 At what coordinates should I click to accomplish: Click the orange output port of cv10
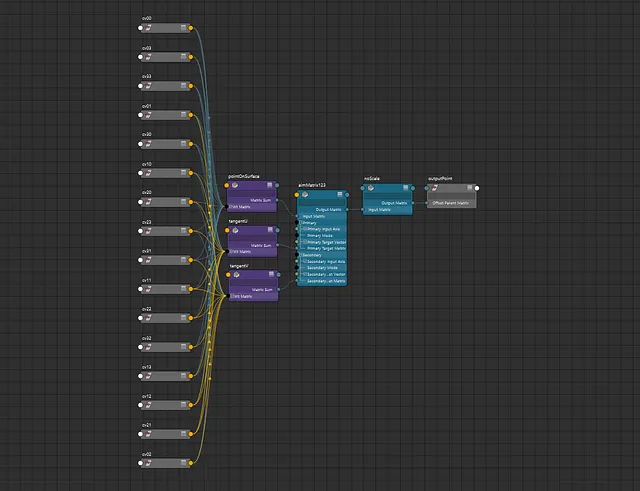click(x=192, y=173)
